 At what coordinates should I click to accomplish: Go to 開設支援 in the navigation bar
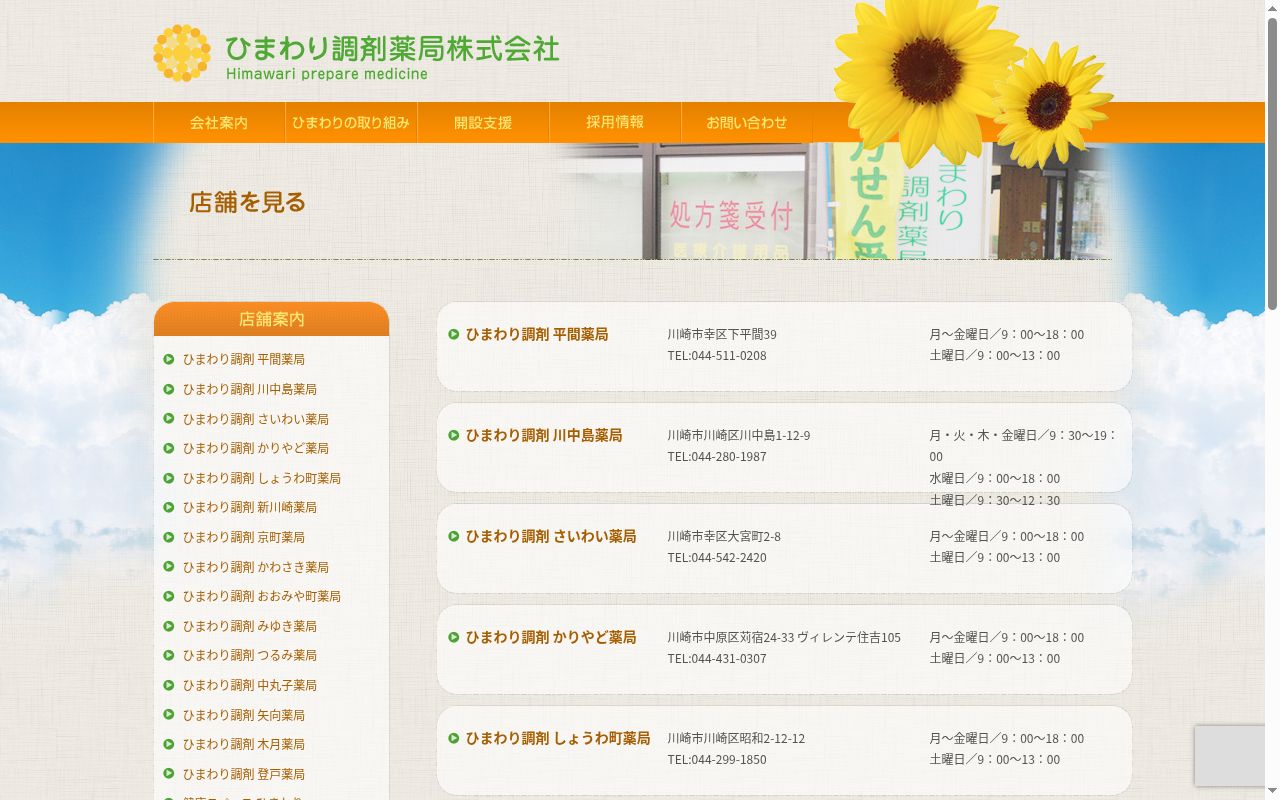coord(483,122)
